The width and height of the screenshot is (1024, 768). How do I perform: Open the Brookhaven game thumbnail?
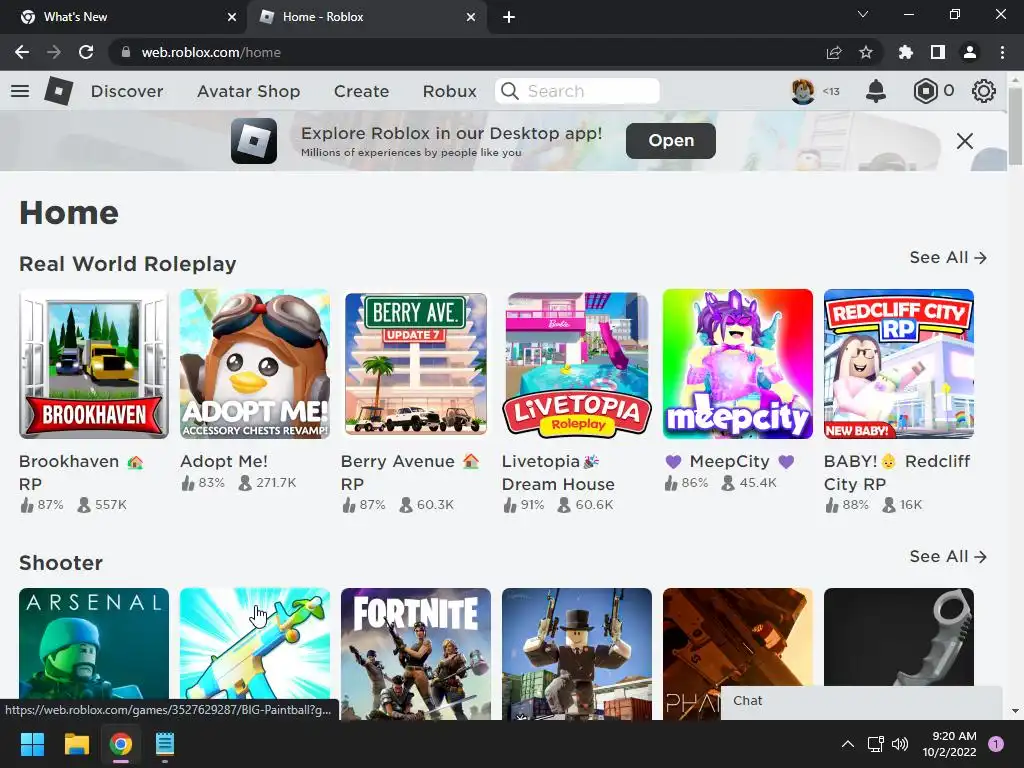pos(94,364)
